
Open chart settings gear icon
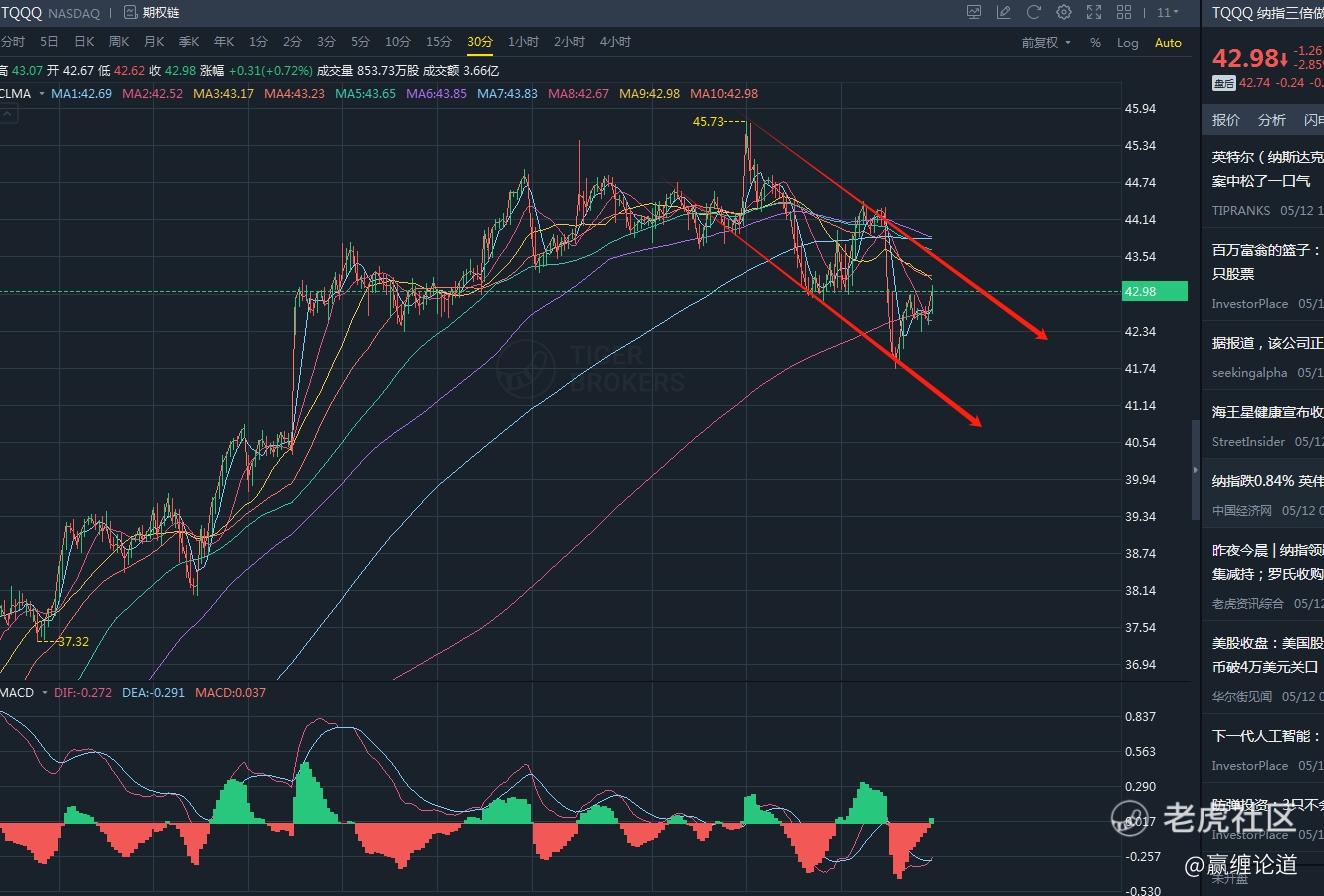[1064, 13]
